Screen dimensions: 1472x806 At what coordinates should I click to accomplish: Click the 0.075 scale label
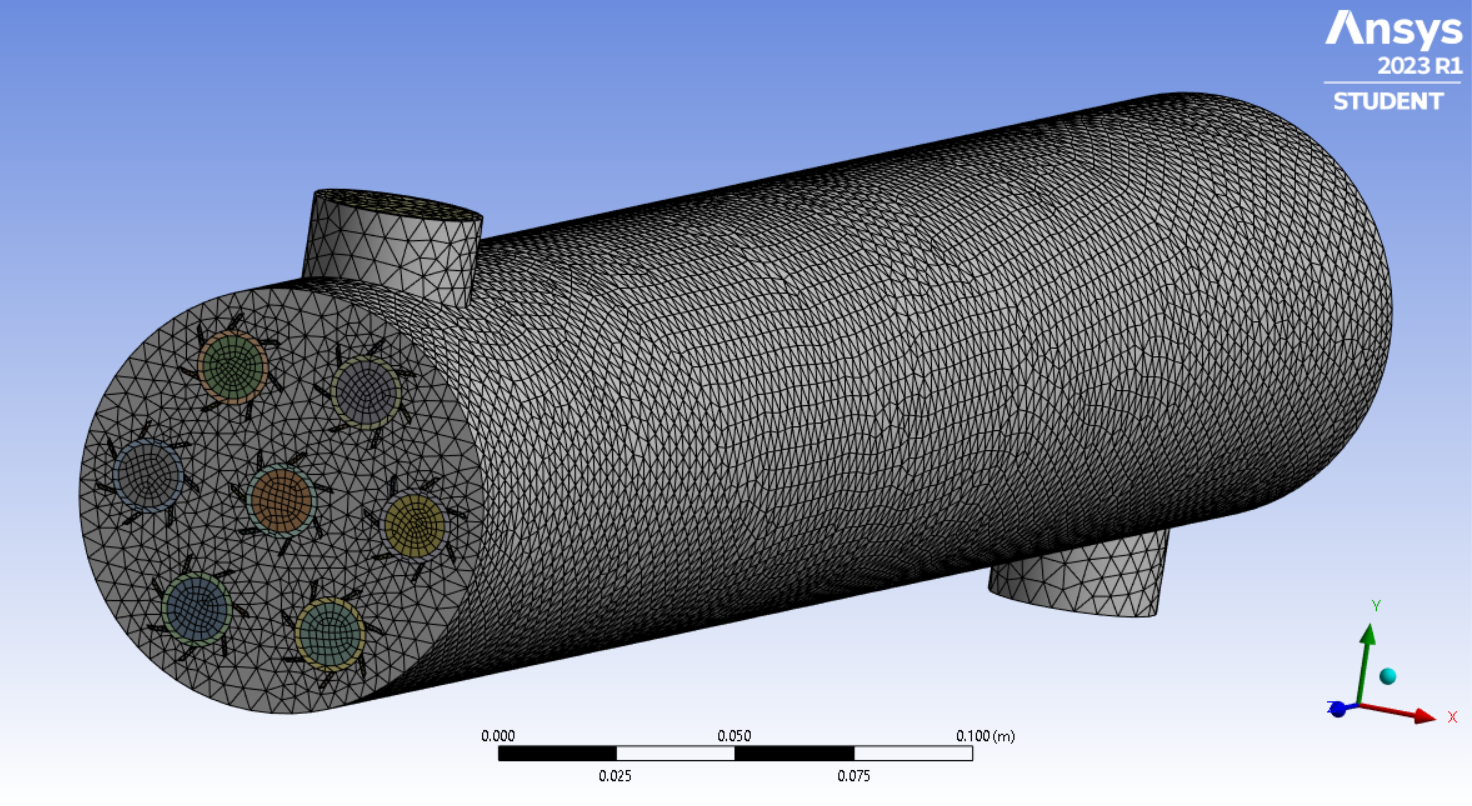(853, 776)
